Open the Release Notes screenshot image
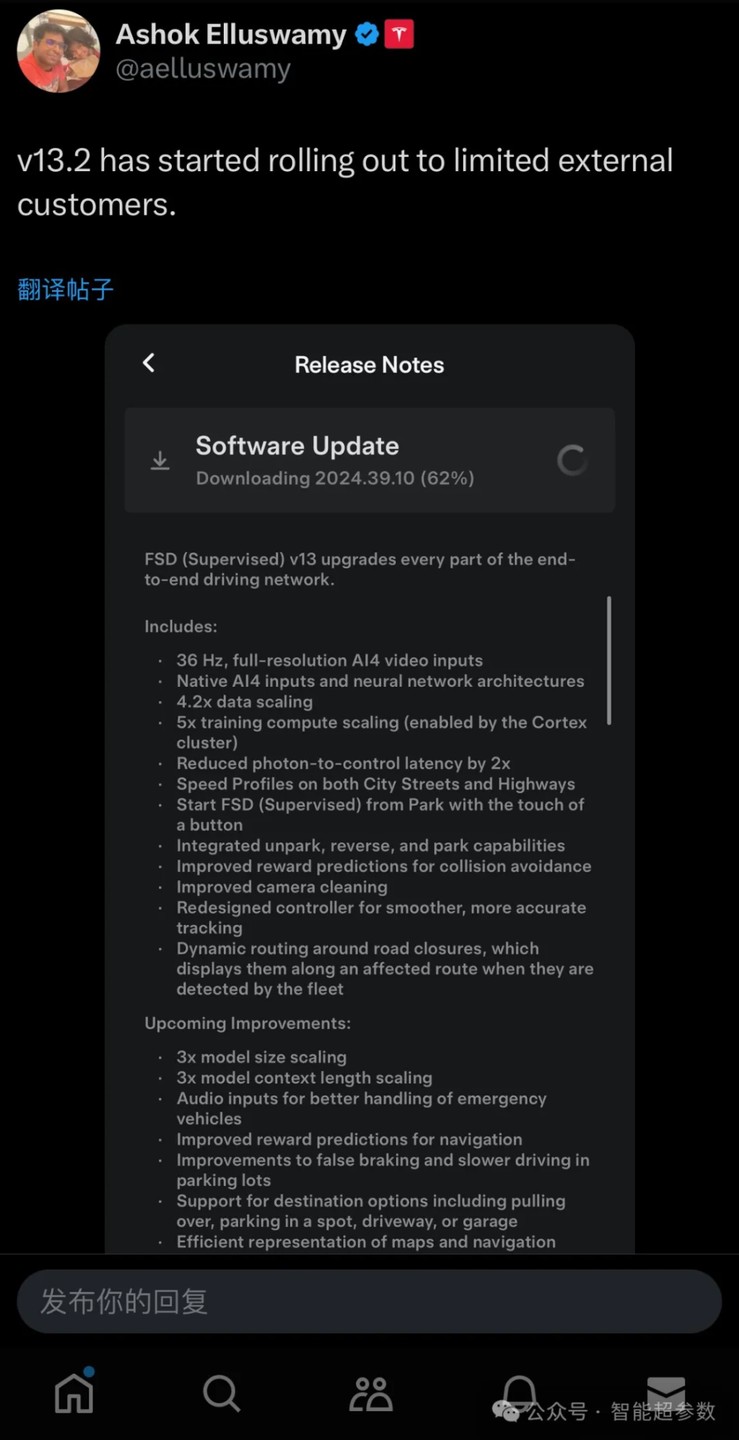The width and height of the screenshot is (739, 1440). pyautogui.click(x=370, y=789)
